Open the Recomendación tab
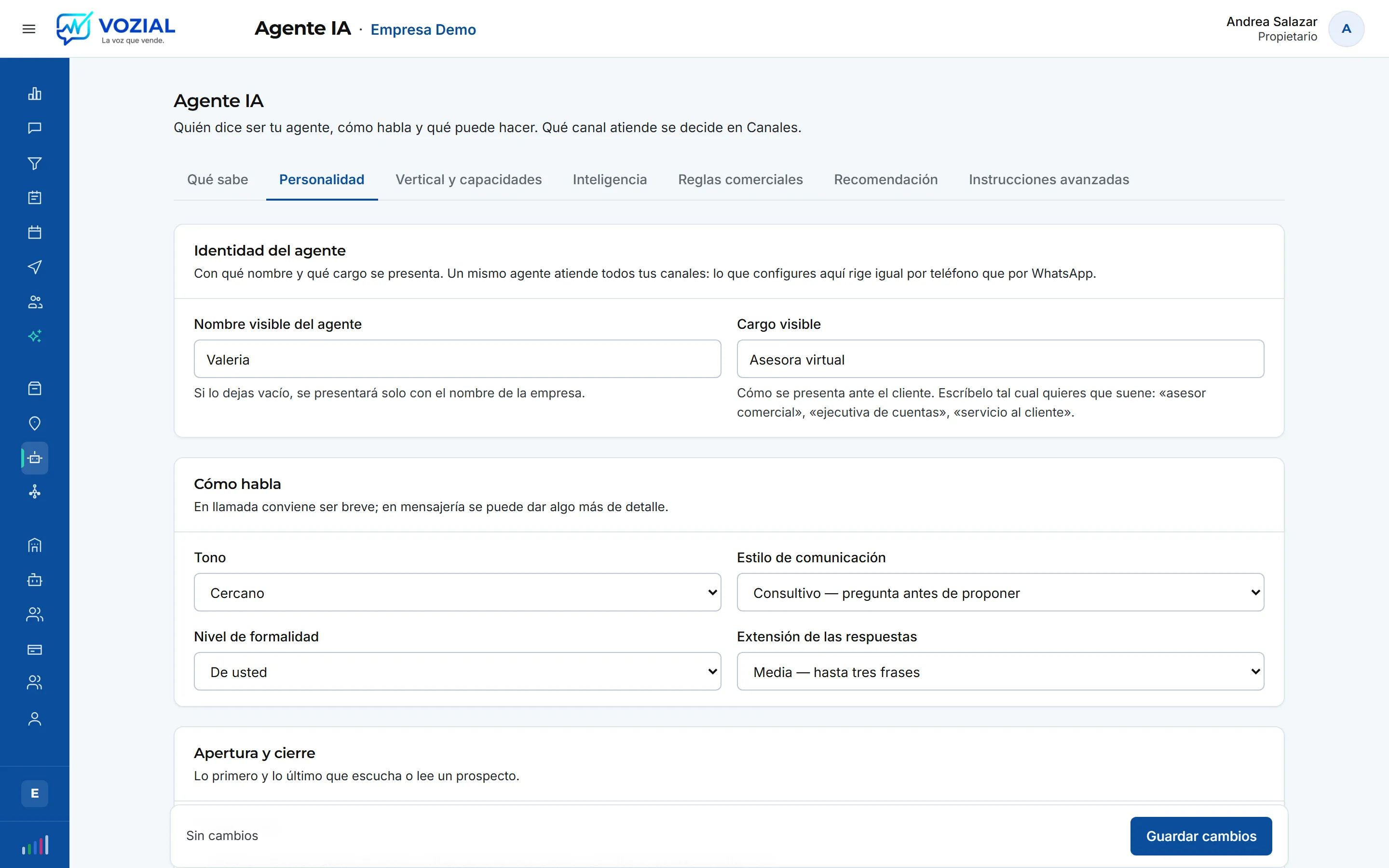The width and height of the screenshot is (1389, 868). coord(885,180)
